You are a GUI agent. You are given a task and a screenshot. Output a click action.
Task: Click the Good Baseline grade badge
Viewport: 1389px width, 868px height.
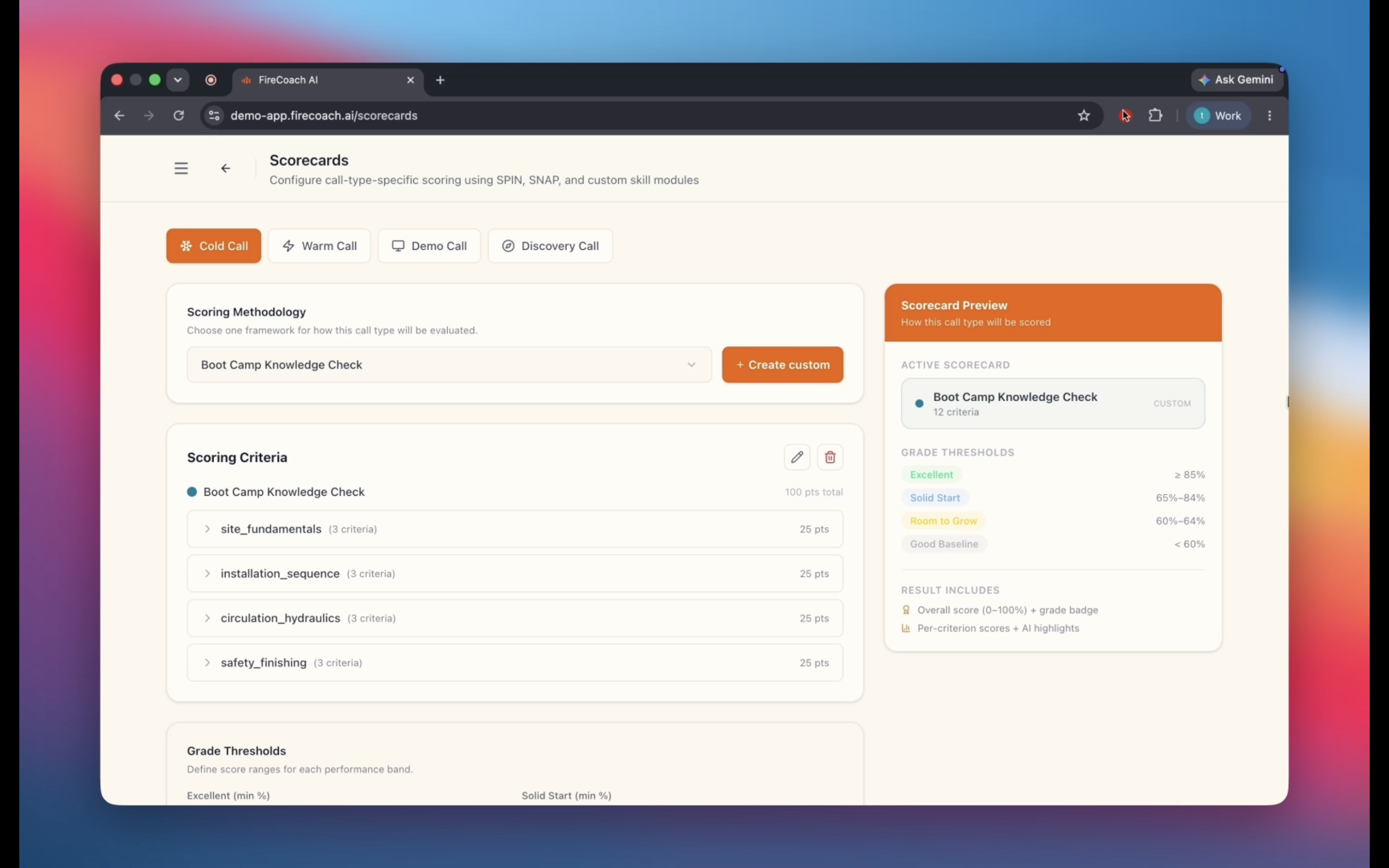coord(943,543)
